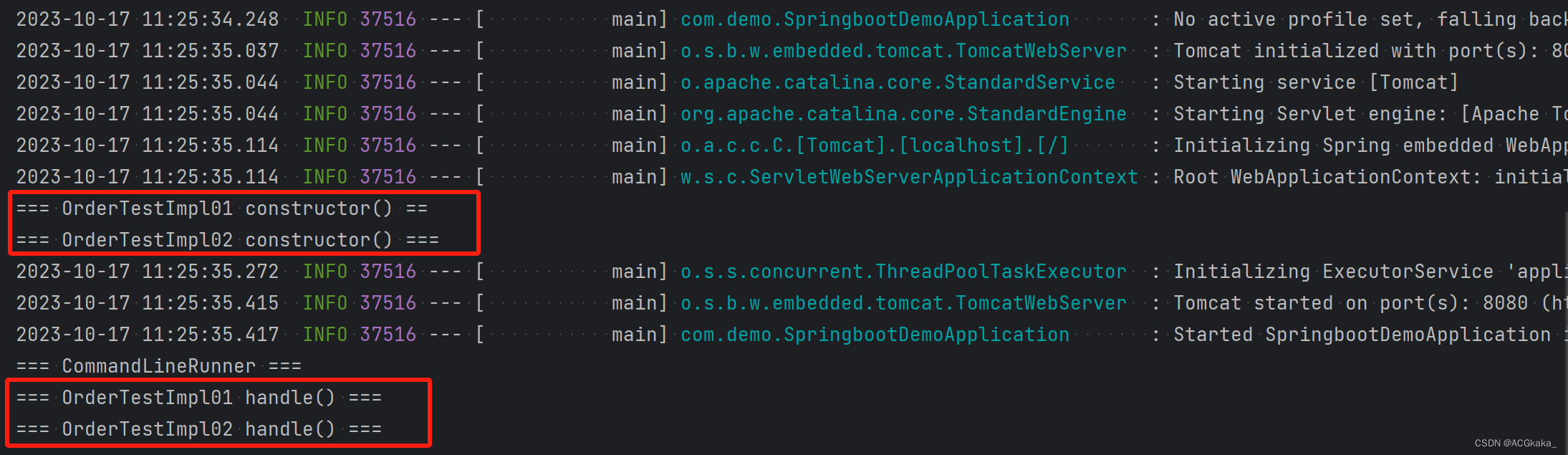Click the com.demo.SpringbootDemoApplication logger at 11:25:34.248

(875, 20)
